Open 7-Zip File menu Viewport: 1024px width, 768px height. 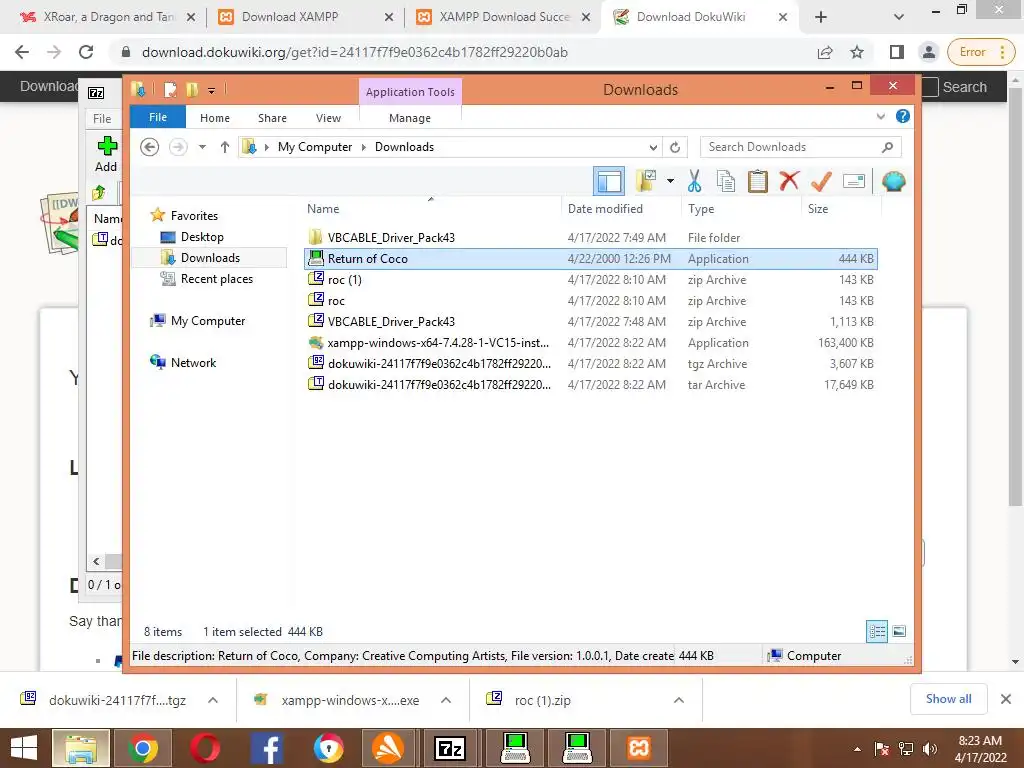tap(102, 118)
